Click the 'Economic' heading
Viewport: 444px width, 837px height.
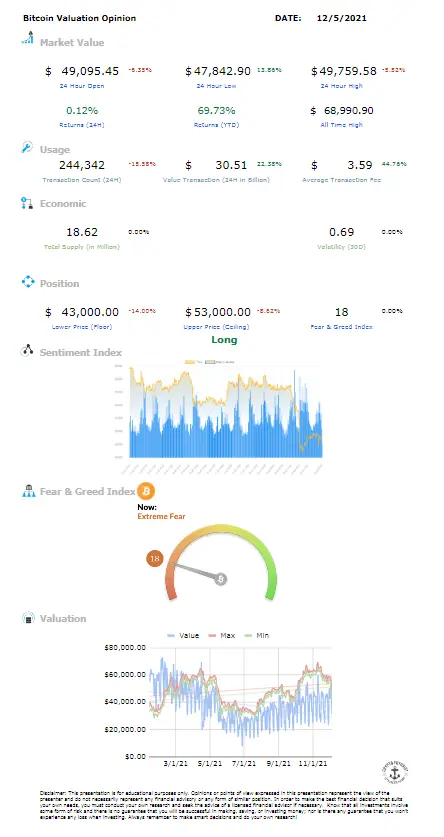coord(63,204)
